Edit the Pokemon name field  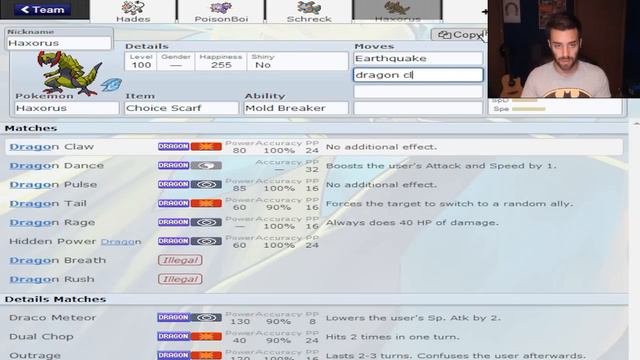coord(67,108)
